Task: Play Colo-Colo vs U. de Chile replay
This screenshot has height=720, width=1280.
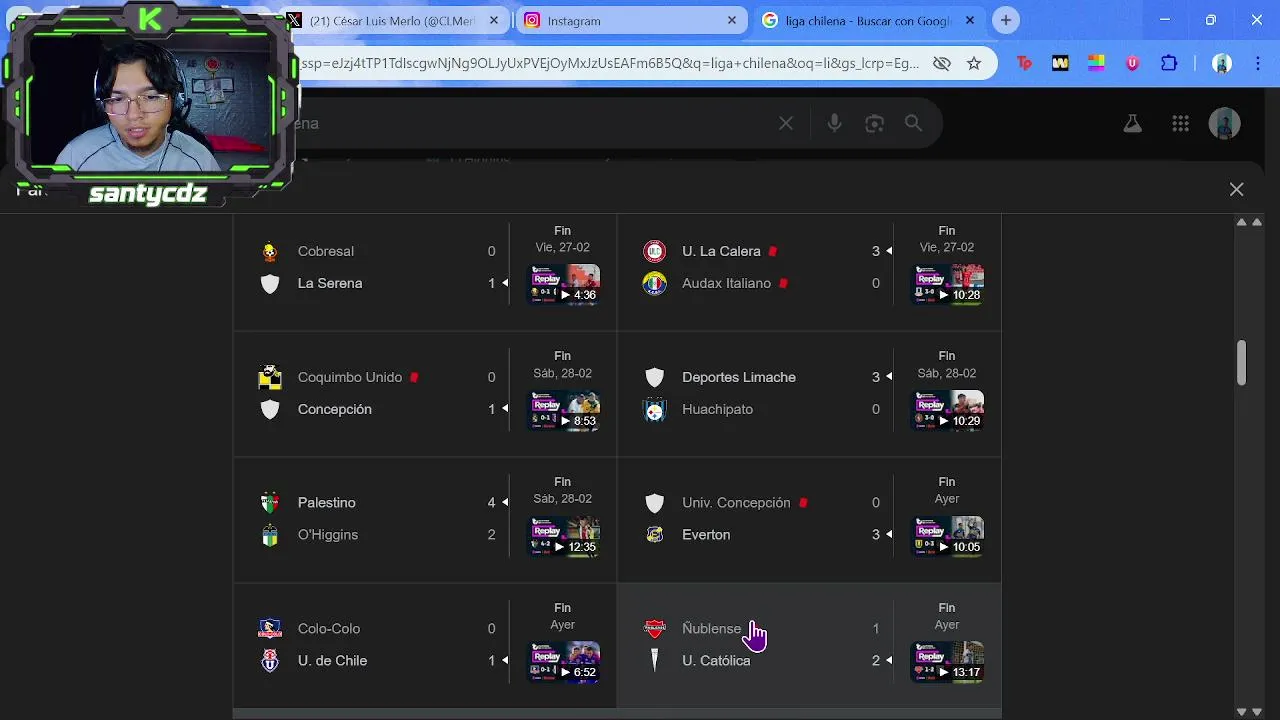Action: [x=564, y=662]
